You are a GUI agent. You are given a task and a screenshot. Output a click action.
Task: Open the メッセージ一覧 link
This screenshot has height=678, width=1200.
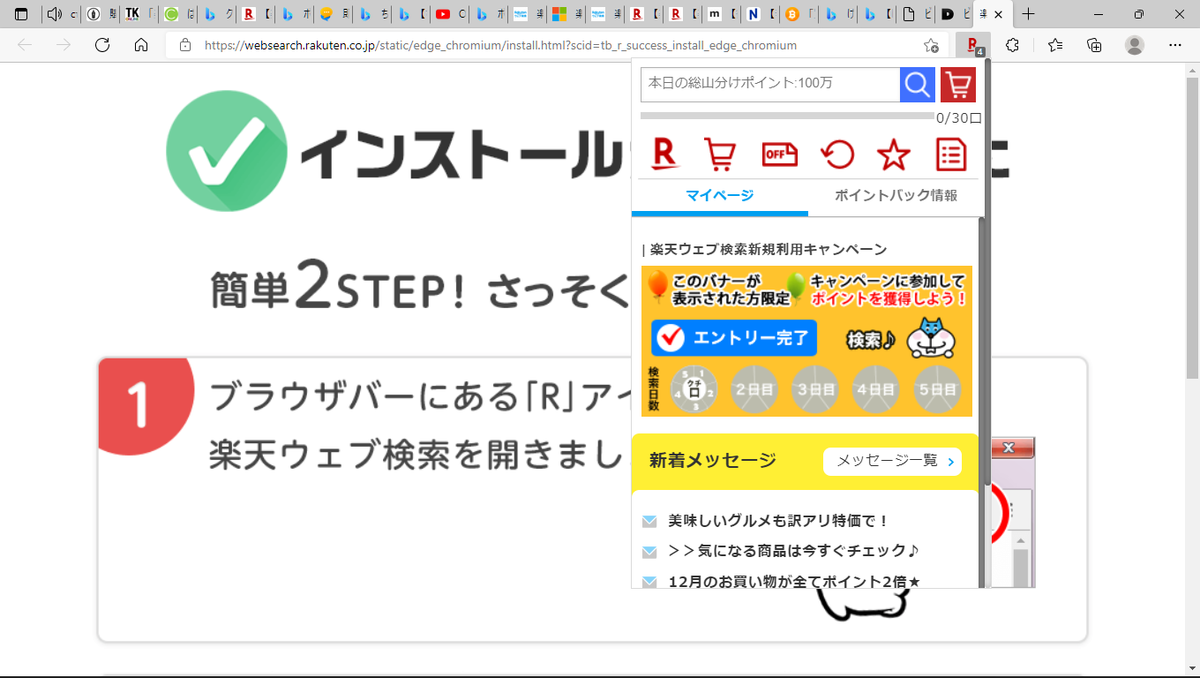pyautogui.click(x=892, y=461)
